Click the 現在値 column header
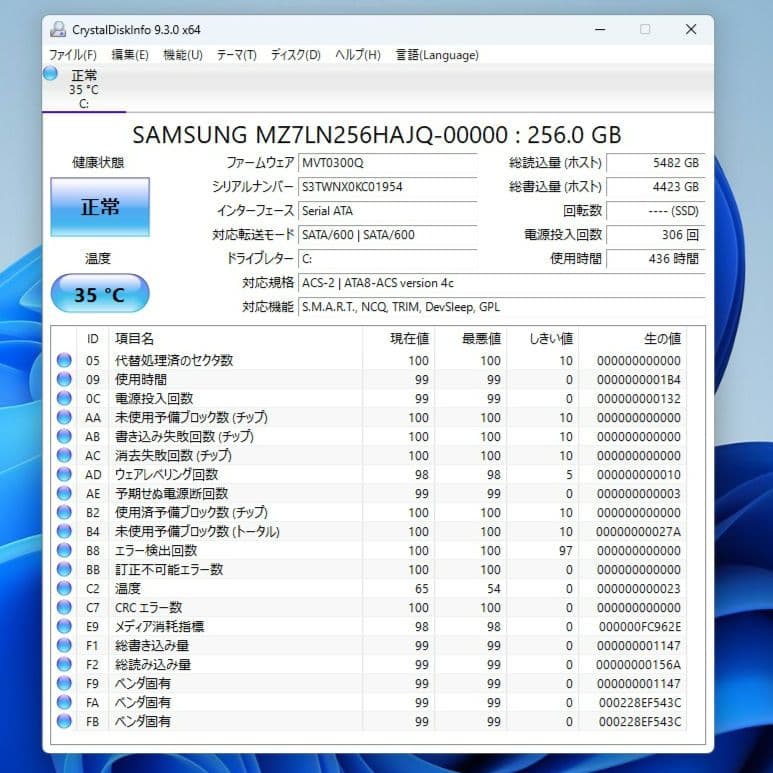 click(x=399, y=339)
